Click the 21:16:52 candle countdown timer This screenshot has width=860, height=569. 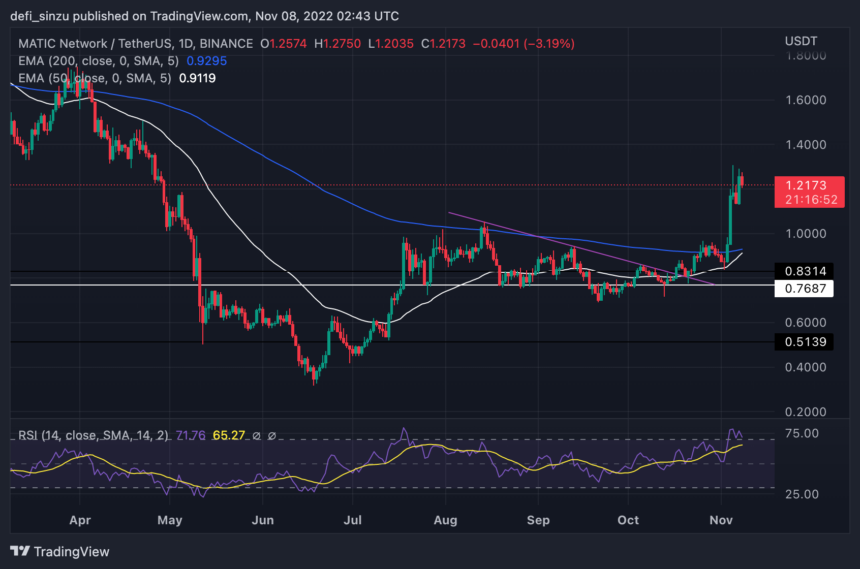point(805,200)
